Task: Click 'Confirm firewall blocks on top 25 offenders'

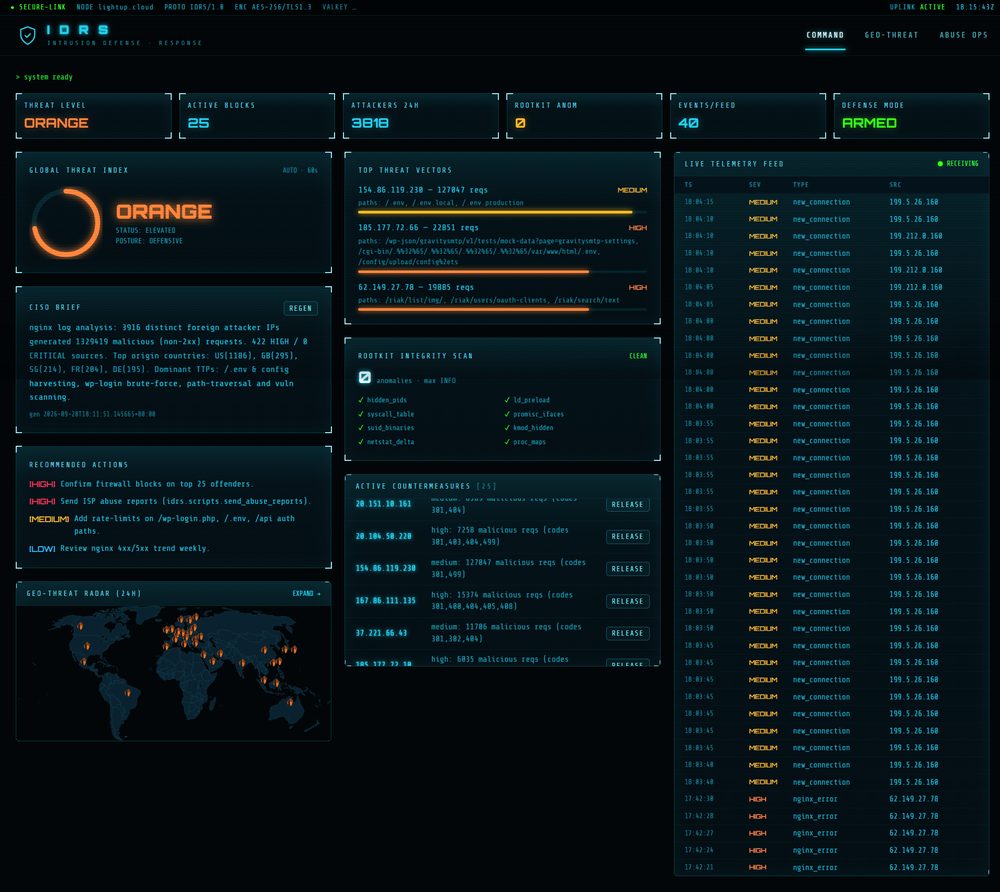Action: [156, 484]
